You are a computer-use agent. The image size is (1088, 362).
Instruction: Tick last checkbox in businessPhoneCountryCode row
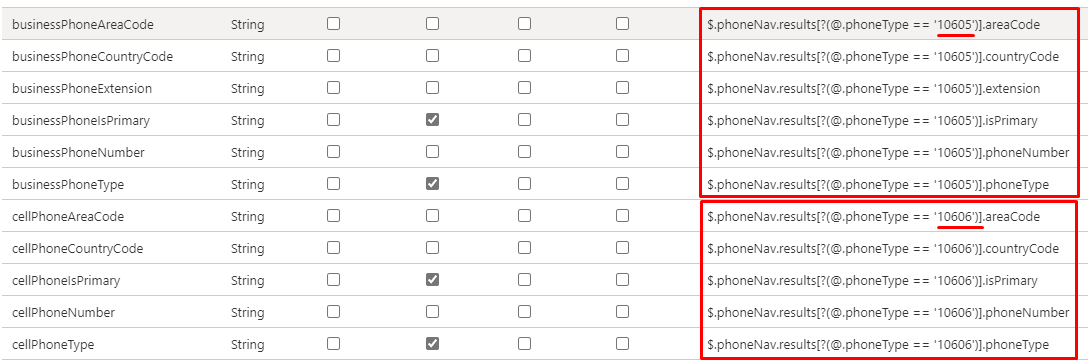click(622, 56)
